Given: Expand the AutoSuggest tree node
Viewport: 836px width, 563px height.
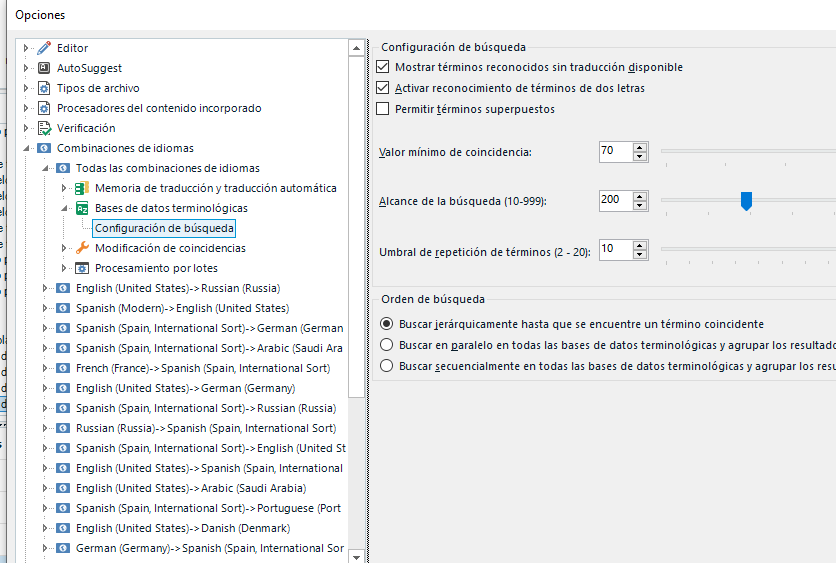Looking at the screenshot, I should point(26,68).
